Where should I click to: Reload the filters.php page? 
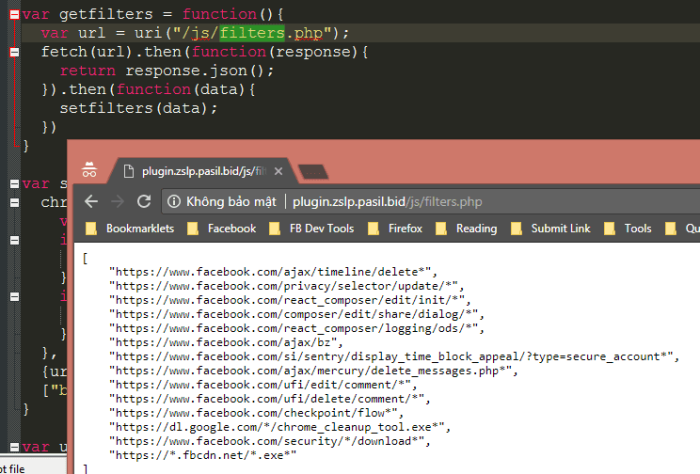(x=144, y=202)
